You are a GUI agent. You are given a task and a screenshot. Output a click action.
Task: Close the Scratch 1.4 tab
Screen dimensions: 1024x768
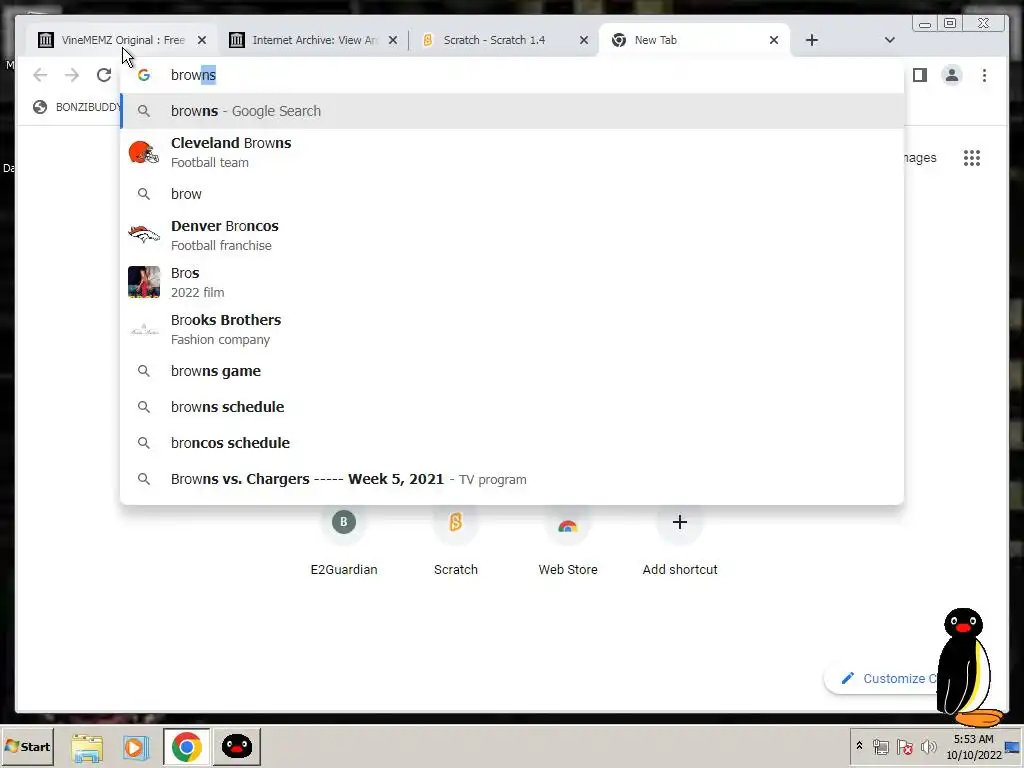click(584, 40)
